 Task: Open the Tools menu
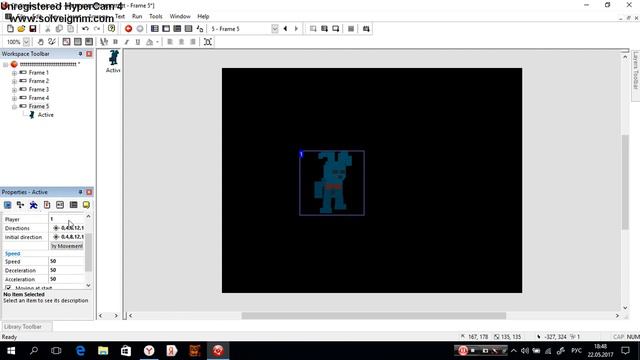click(x=156, y=16)
